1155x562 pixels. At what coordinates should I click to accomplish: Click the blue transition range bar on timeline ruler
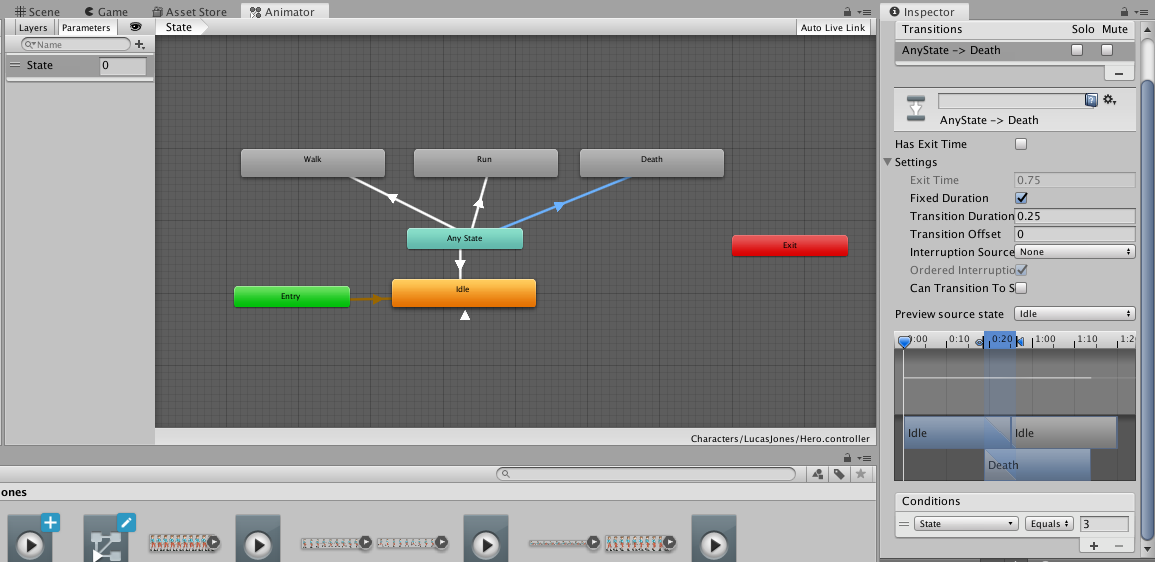click(1000, 340)
